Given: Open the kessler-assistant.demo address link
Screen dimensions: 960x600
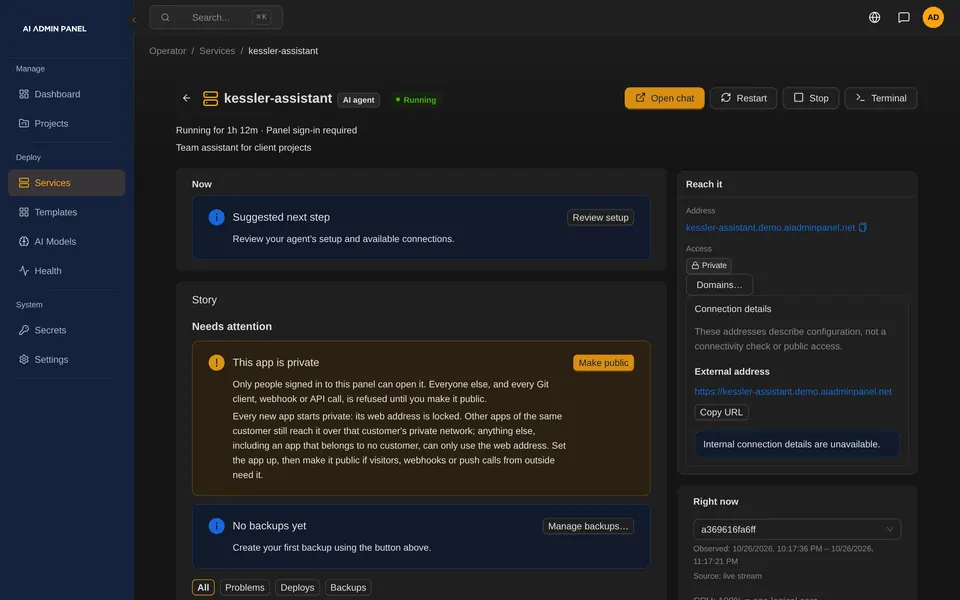Looking at the screenshot, I should [x=770, y=227].
